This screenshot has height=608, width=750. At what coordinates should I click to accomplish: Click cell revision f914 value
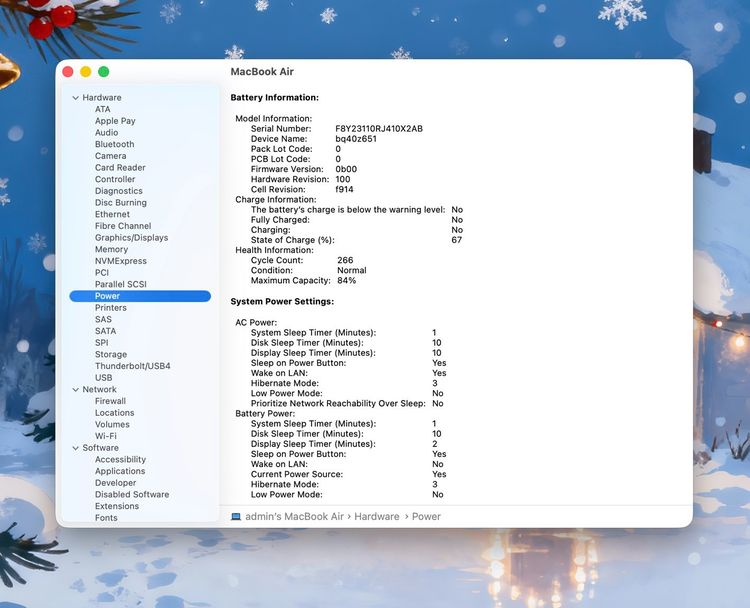(344, 189)
